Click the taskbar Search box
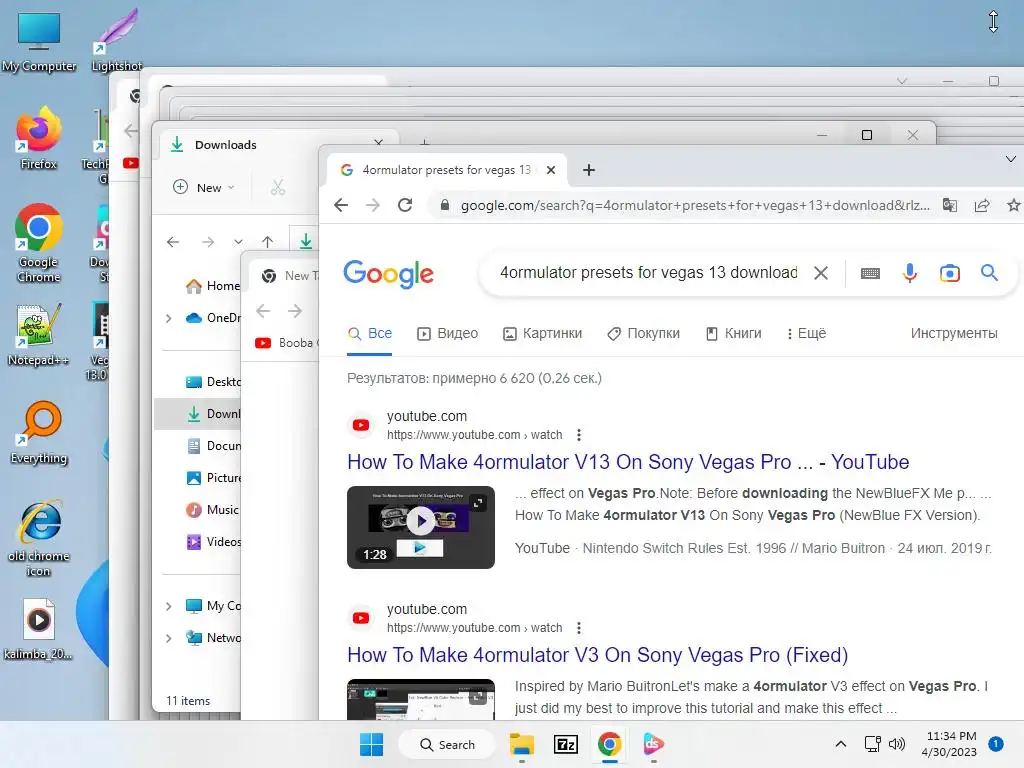The width and height of the screenshot is (1024, 768). tap(447, 744)
